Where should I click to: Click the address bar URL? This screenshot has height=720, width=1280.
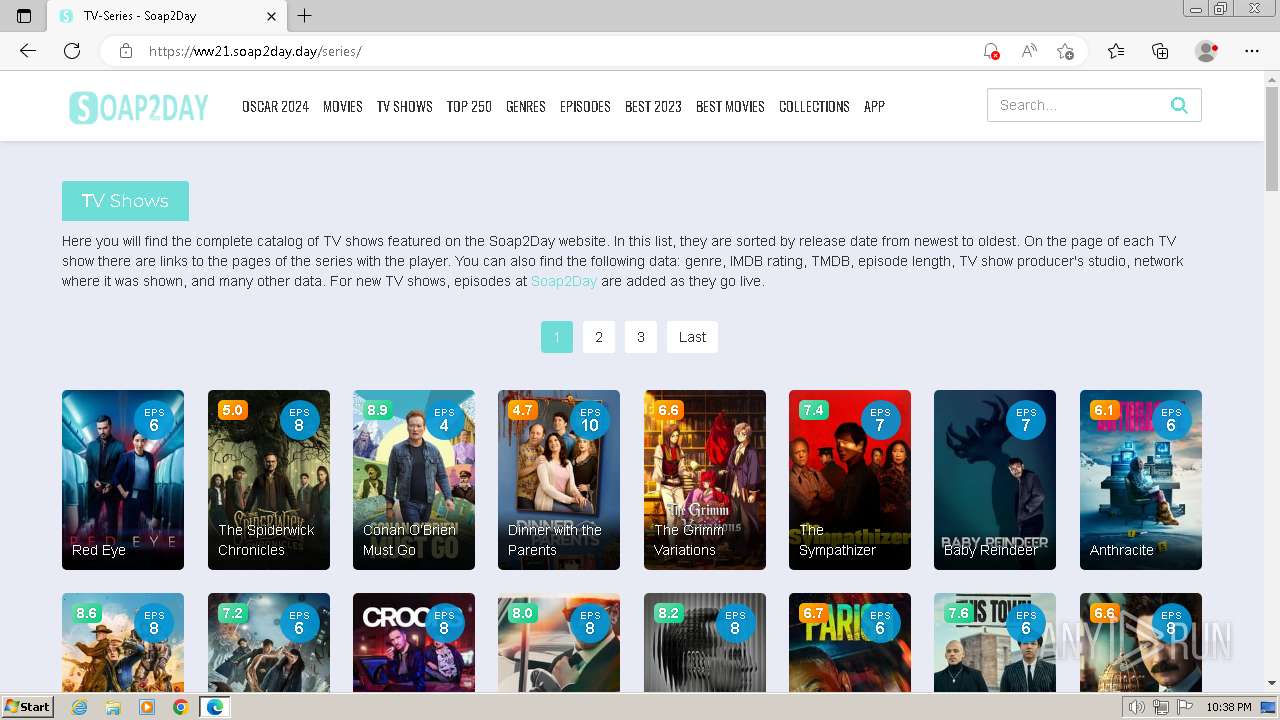tap(255, 51)
